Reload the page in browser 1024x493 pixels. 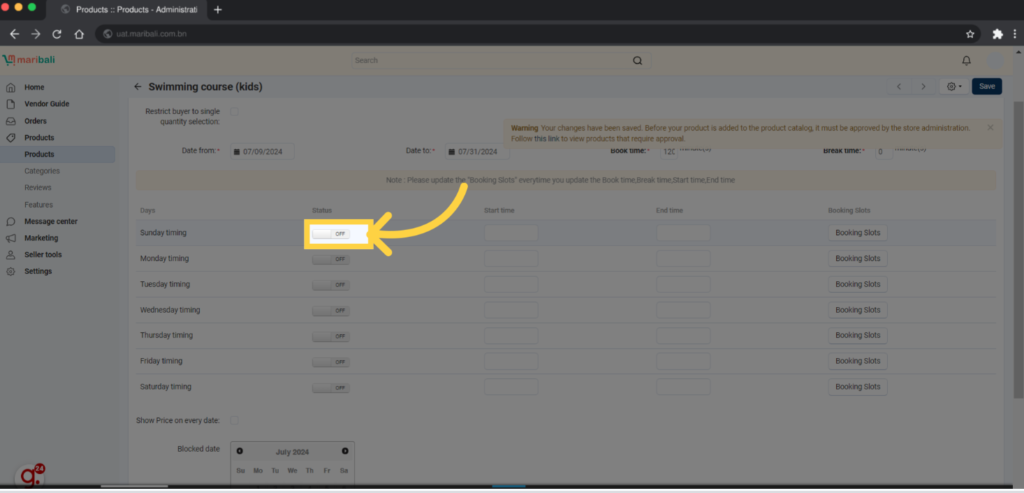[x=57, y=34]
